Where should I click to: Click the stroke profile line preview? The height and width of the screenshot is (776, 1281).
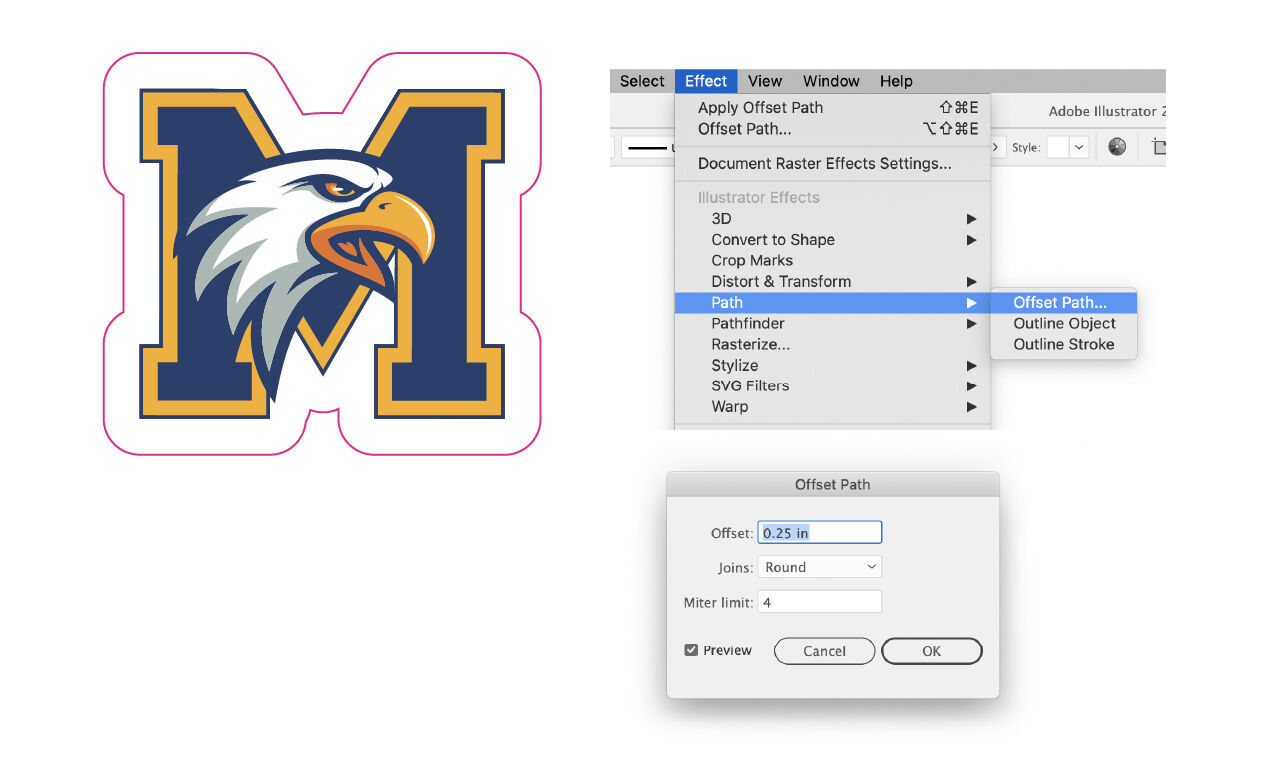click(648, 148)
